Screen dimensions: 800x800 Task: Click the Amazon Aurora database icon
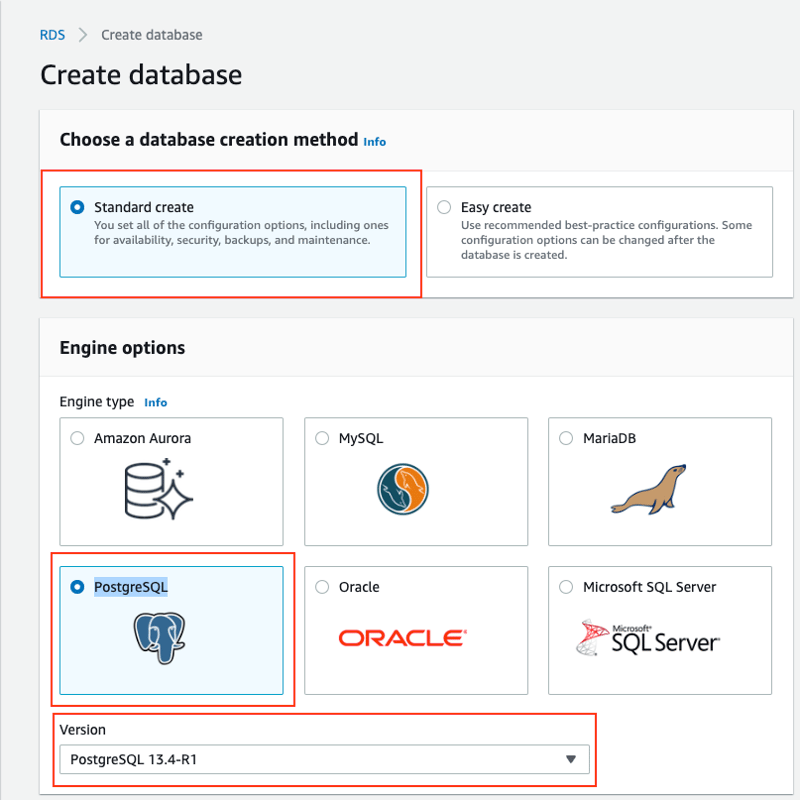pos(158,489)
